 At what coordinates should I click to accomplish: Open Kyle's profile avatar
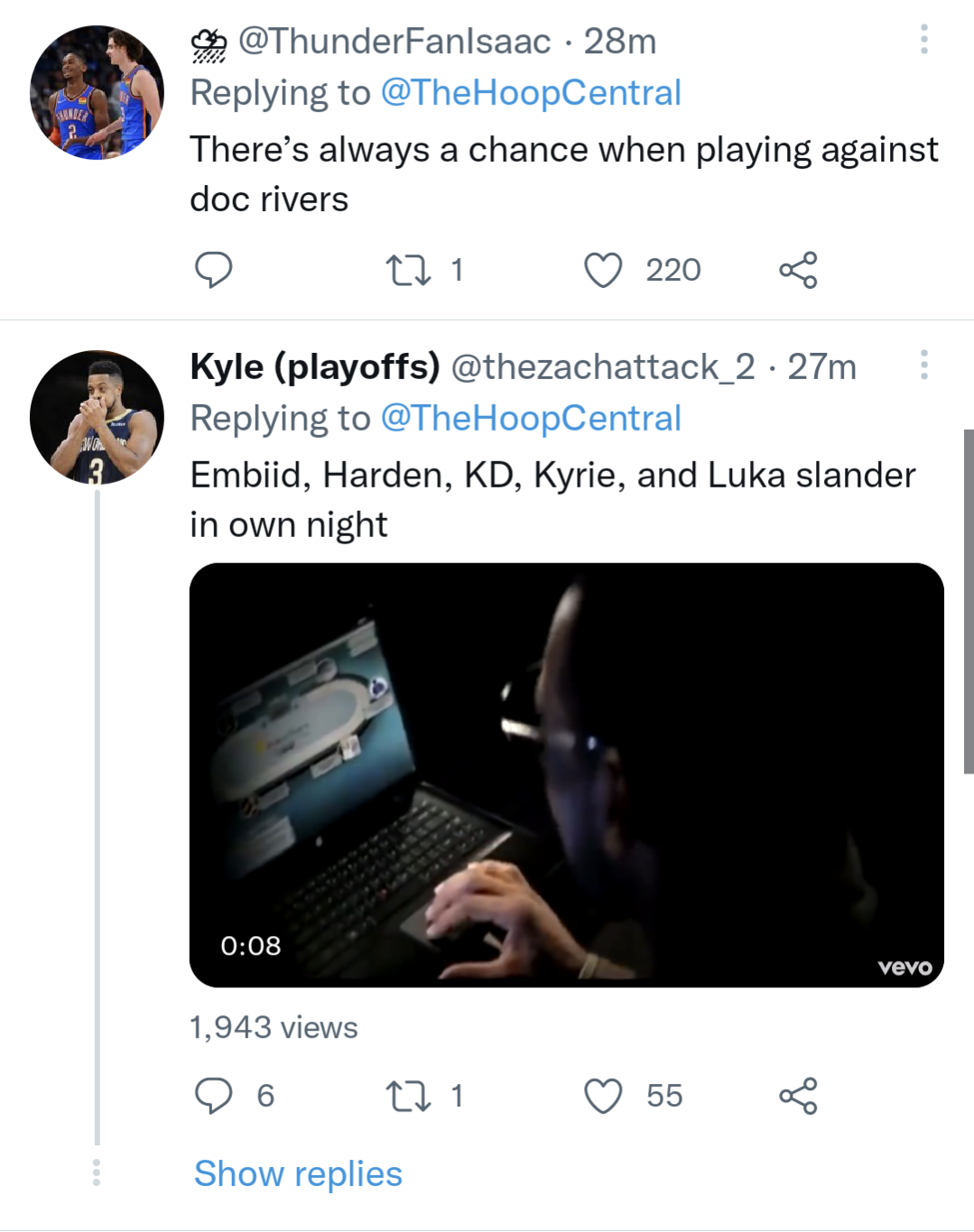coord(97,417)
